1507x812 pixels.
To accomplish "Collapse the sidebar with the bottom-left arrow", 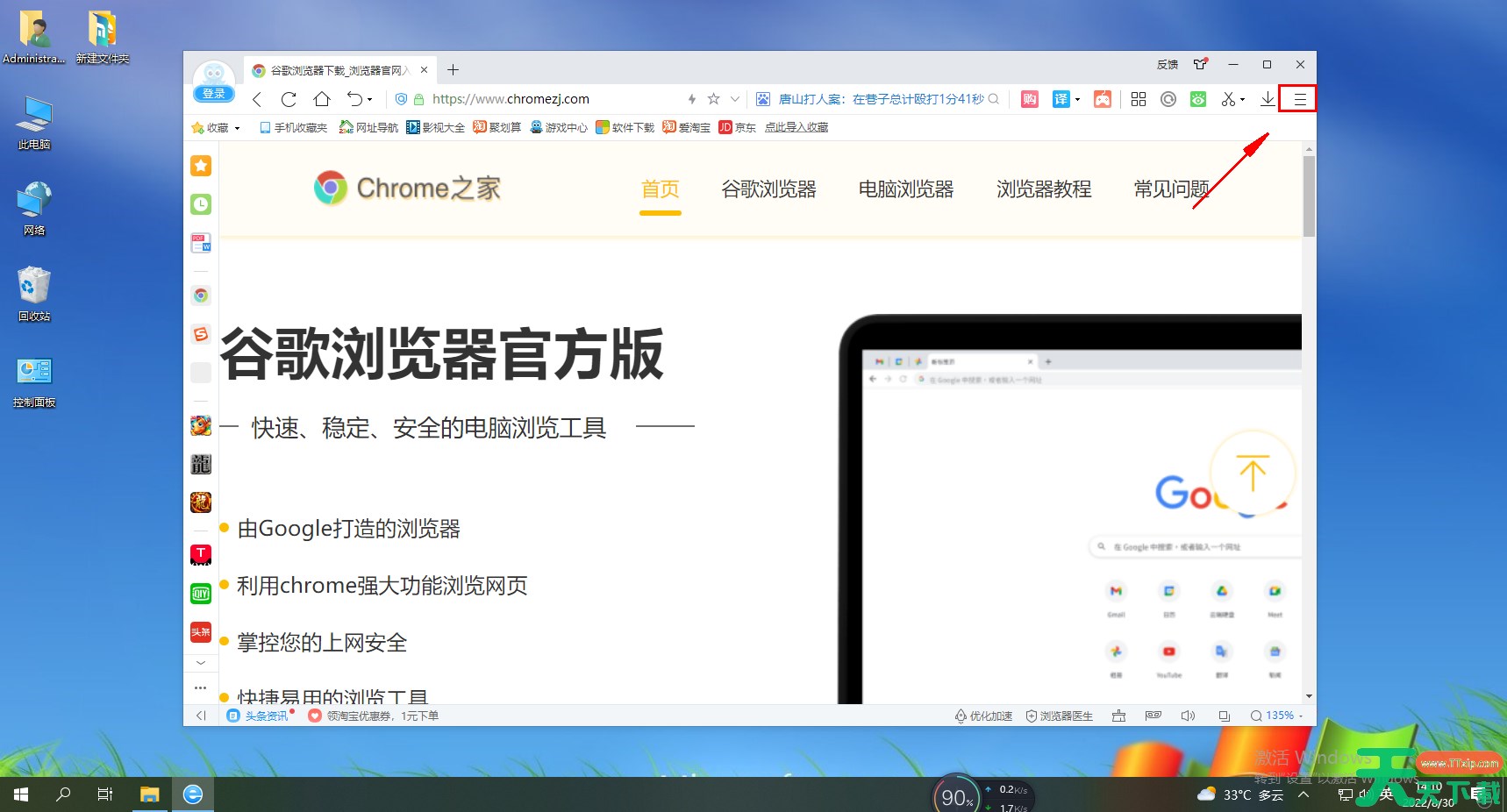I will [x=201, y=716].
